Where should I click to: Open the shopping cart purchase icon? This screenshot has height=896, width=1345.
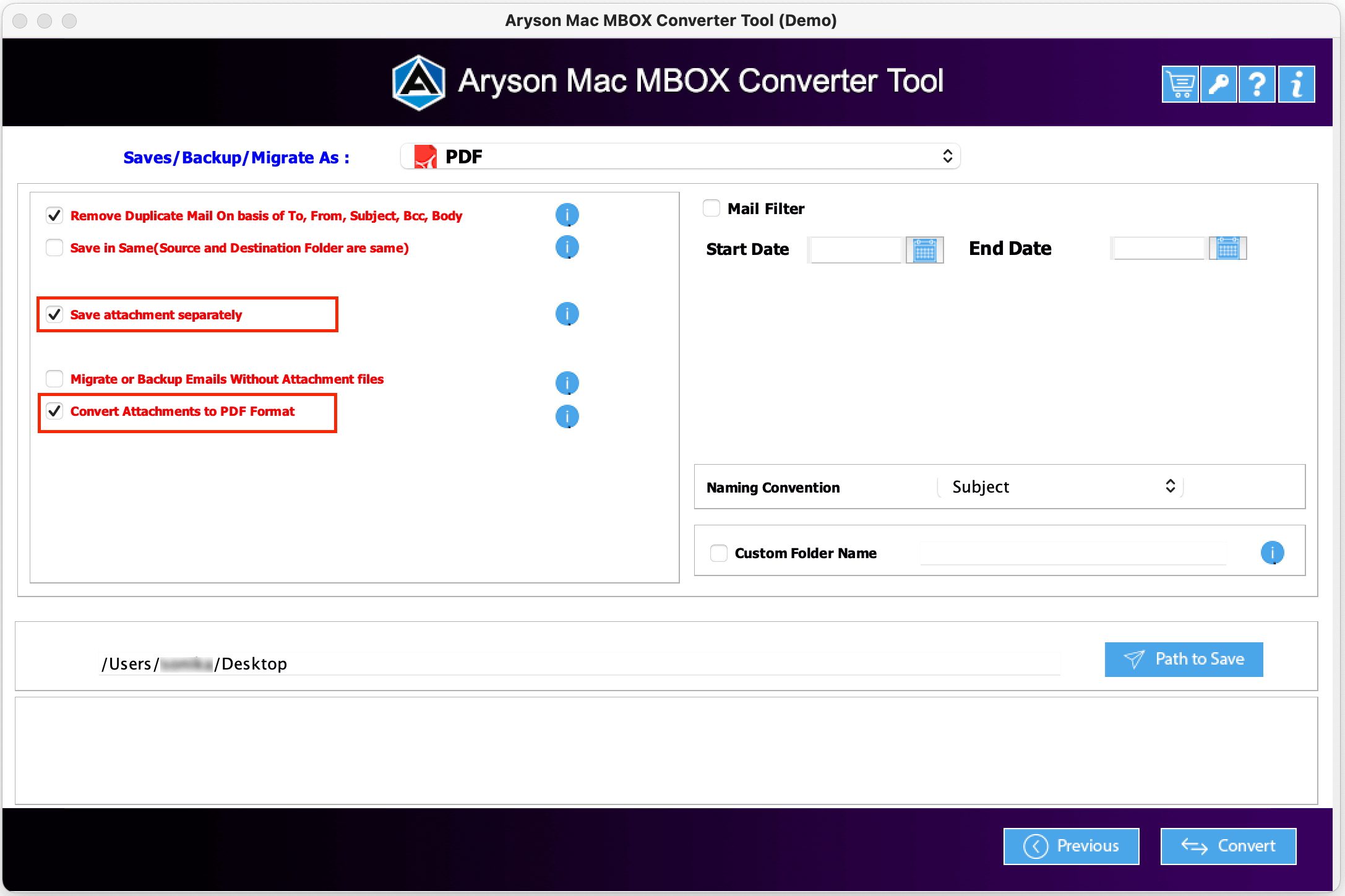[1180, 84]
